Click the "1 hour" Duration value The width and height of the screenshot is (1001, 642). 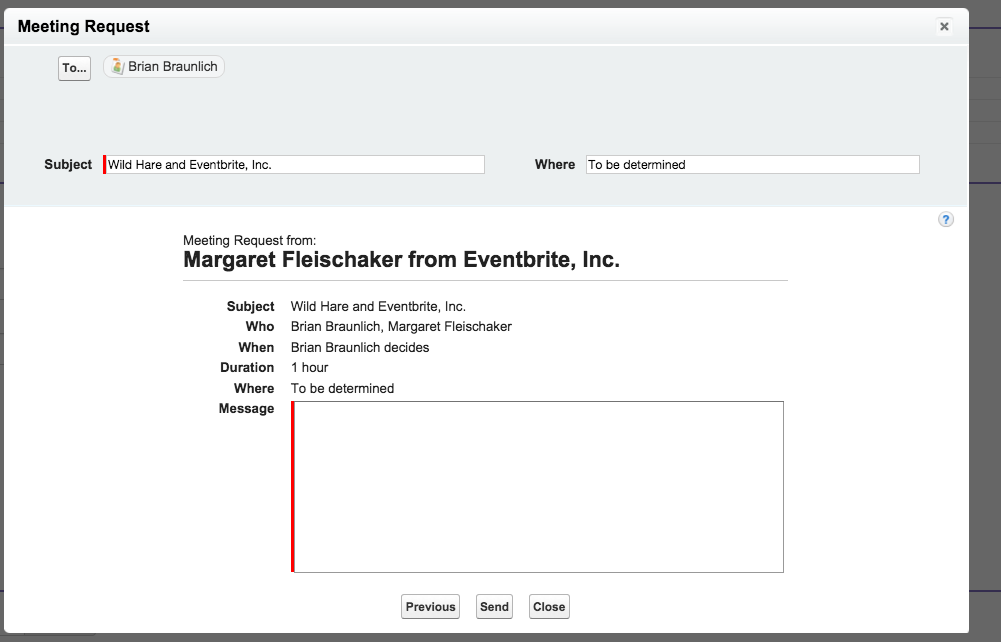click(x=309, y=368)
